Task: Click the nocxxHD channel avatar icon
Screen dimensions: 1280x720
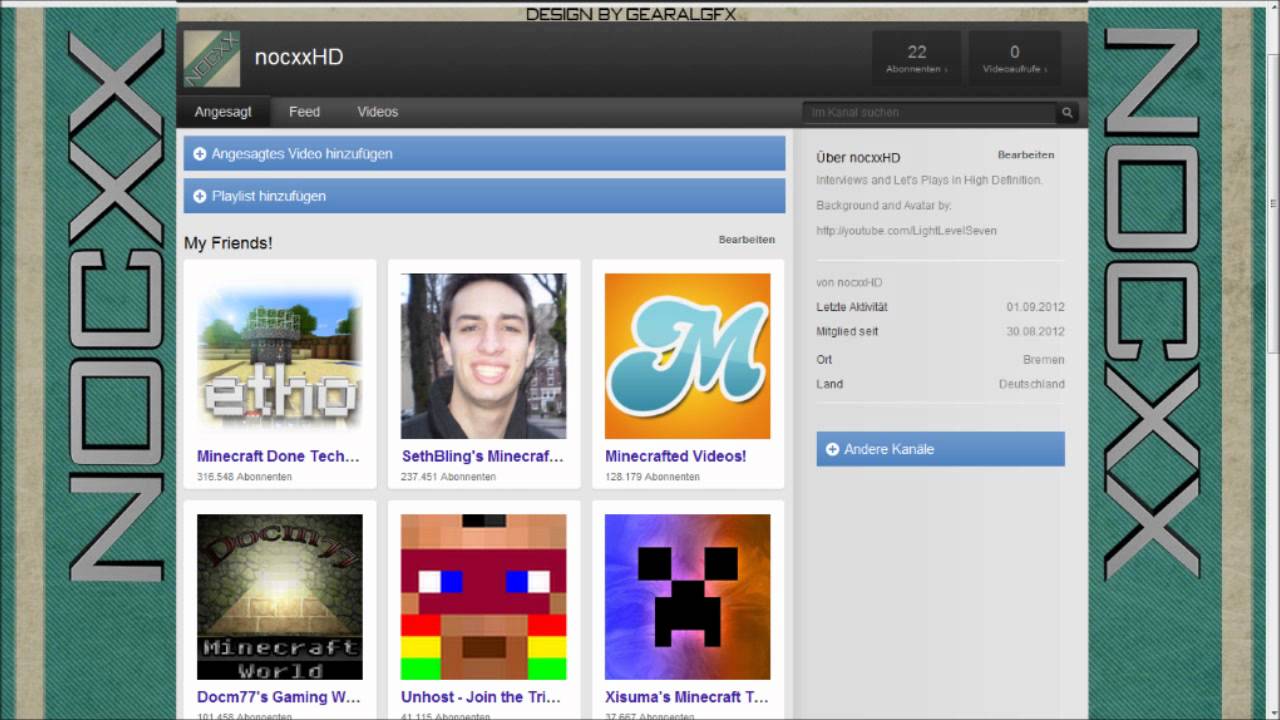Action: pyautogui.click(x=212, y=58)
